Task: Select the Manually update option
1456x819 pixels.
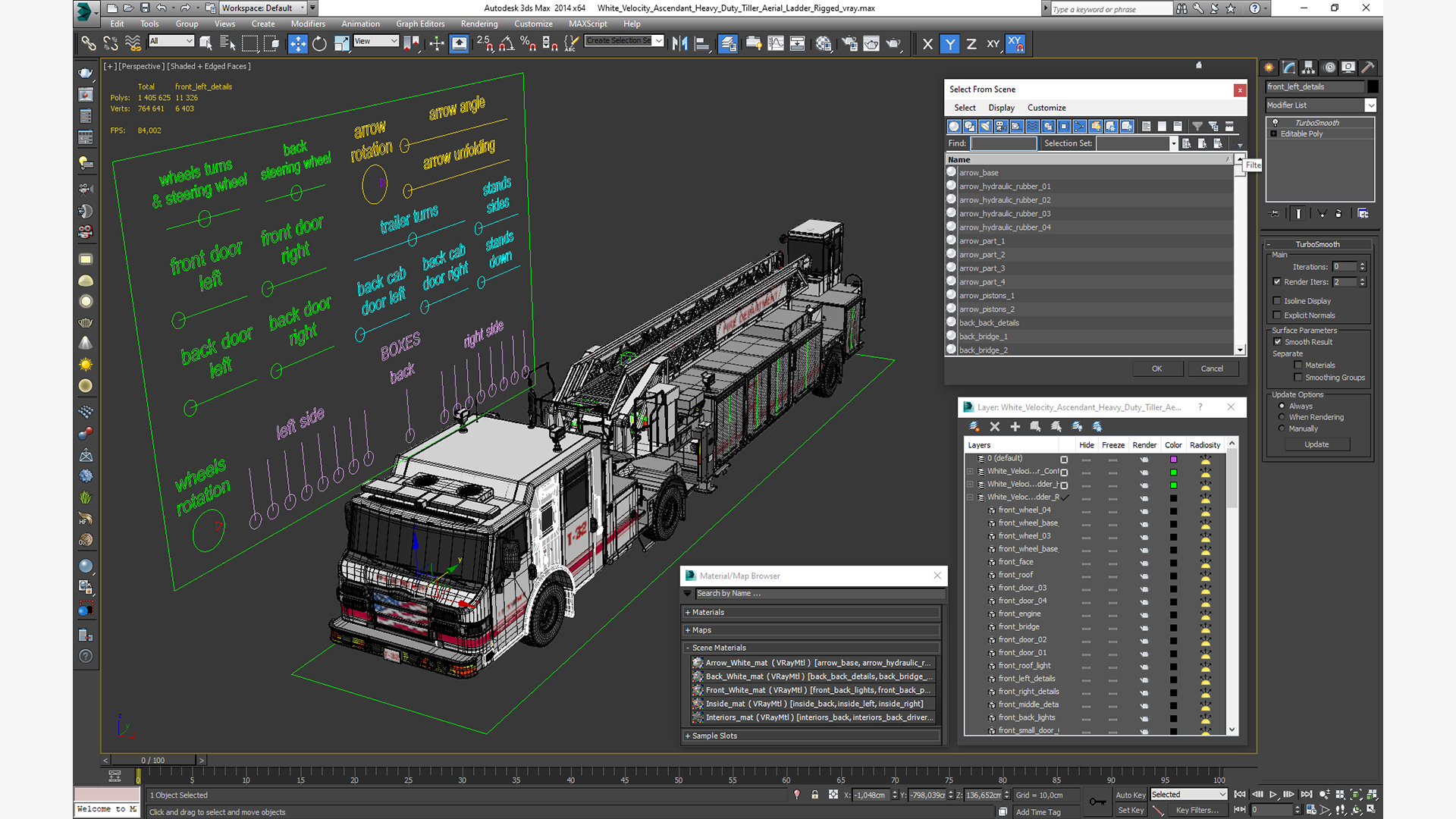Action: (1282, 428)
